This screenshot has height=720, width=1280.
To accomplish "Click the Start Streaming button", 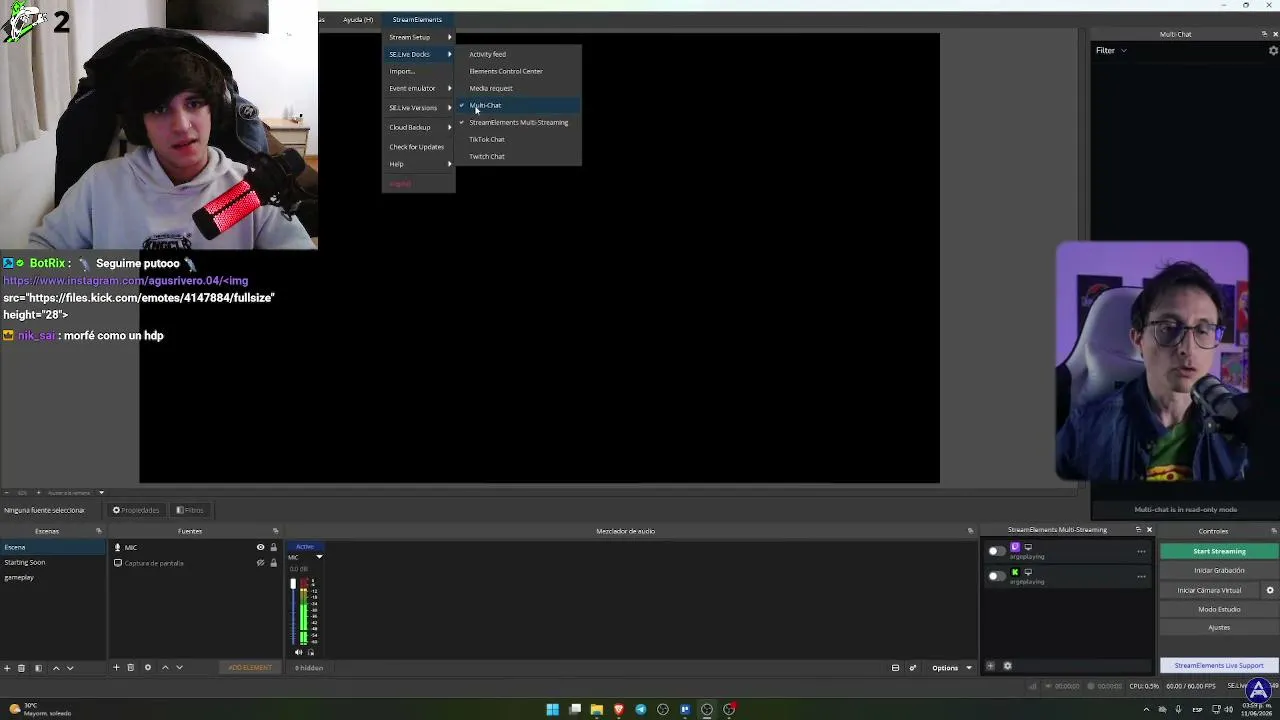I will (1219, 551).
